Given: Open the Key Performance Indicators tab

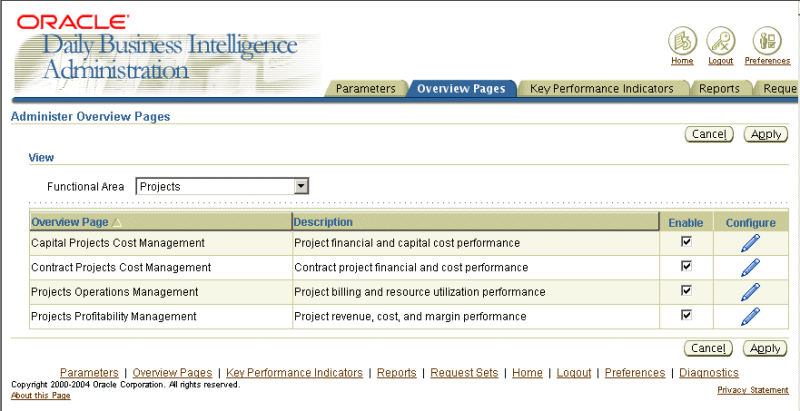Looking at the screenshot, I should tap(602, 89).
